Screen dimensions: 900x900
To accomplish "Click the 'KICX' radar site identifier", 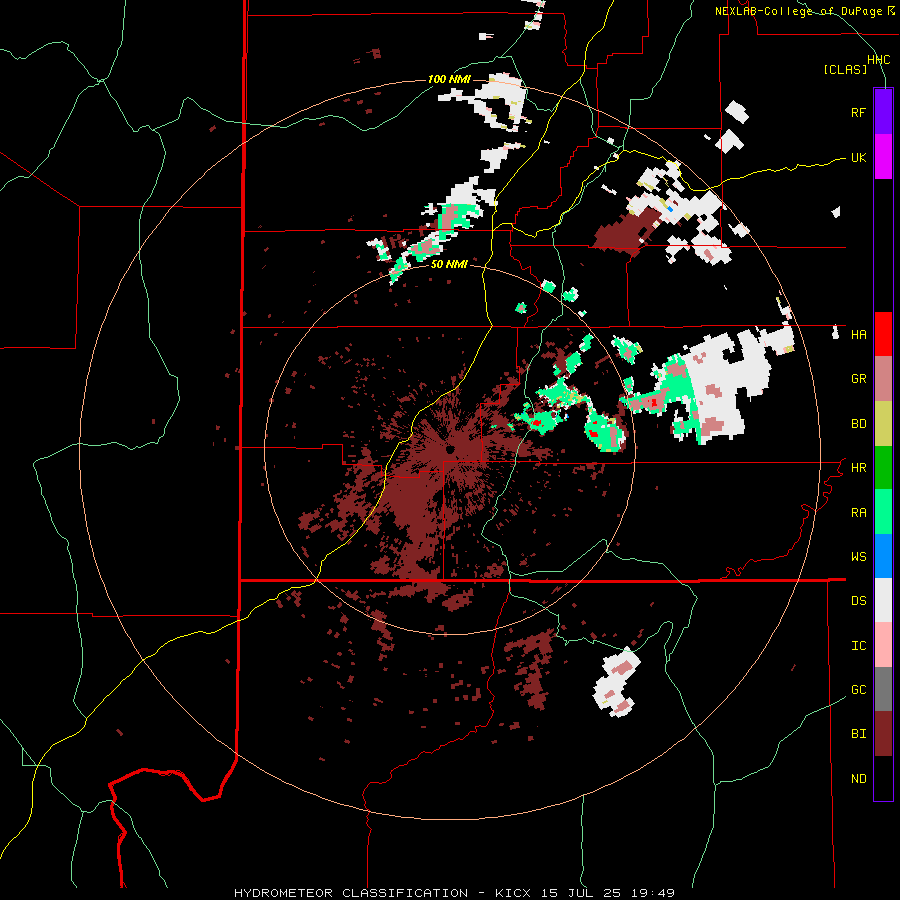I will point(514,893).
